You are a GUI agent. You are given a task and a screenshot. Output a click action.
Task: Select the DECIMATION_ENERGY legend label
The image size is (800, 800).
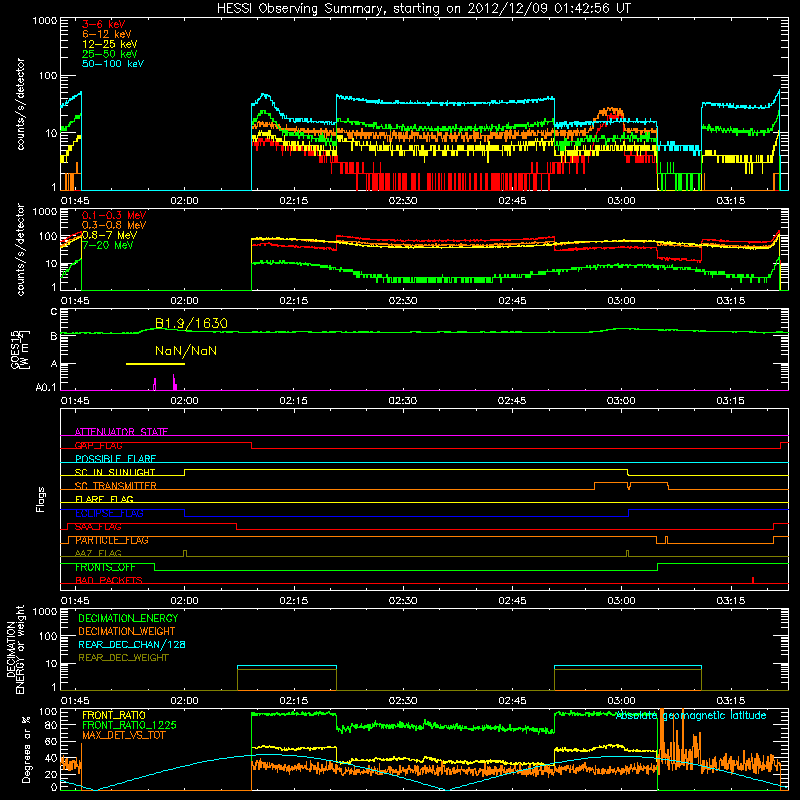128,618
